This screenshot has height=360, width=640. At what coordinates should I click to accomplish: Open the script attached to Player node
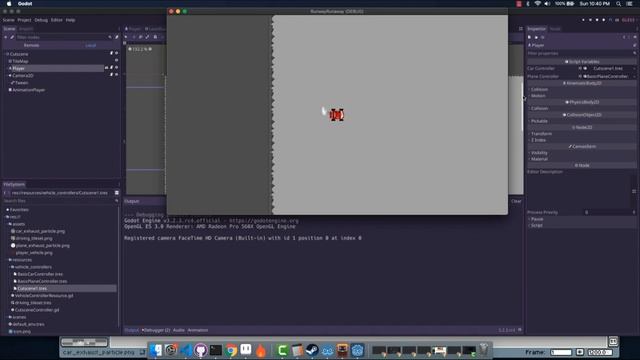(111, 67)
